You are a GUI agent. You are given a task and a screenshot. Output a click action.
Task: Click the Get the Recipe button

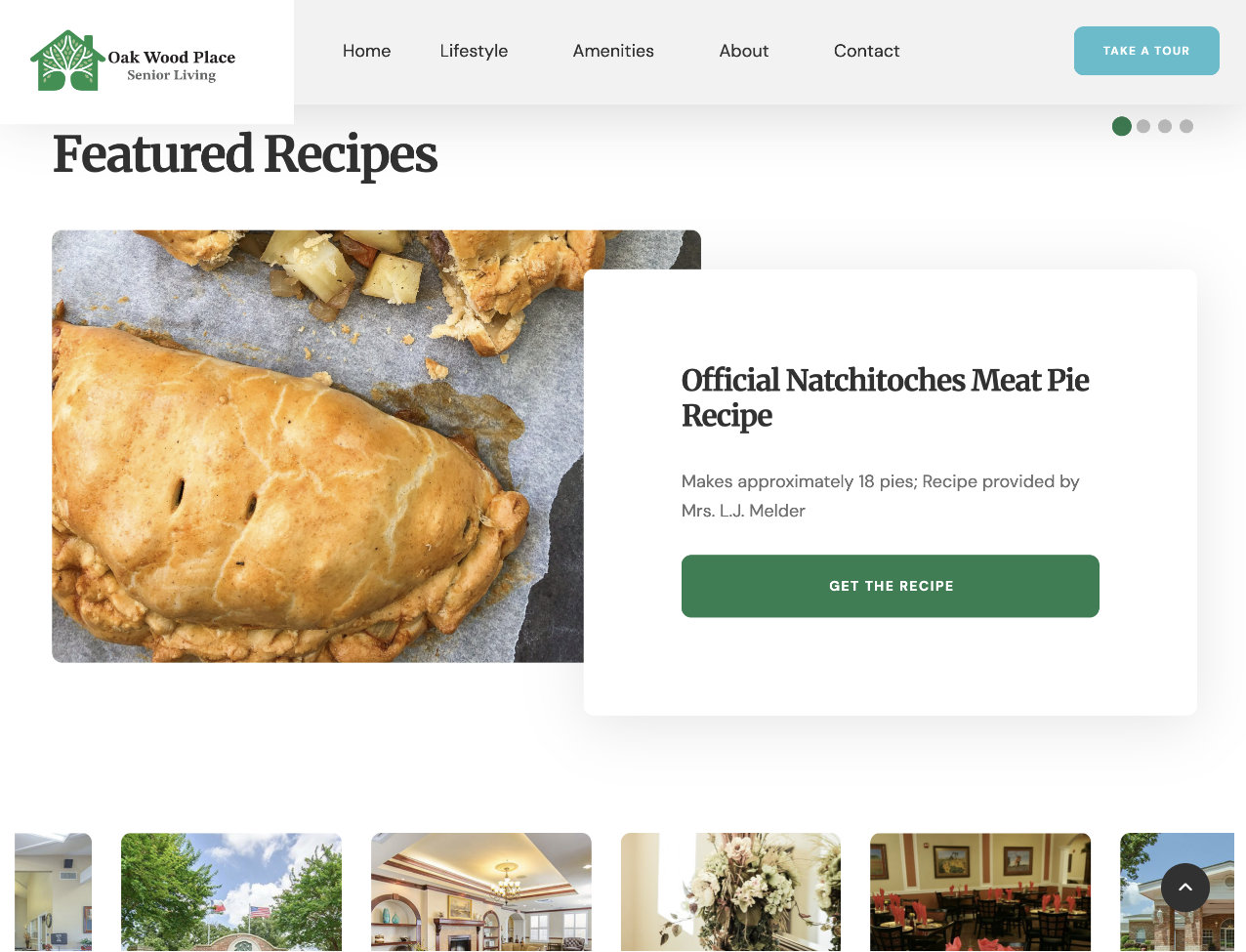point(891,586)
